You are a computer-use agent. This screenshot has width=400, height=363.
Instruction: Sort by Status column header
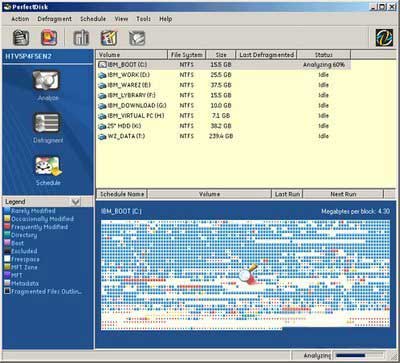tap(324, 55)
